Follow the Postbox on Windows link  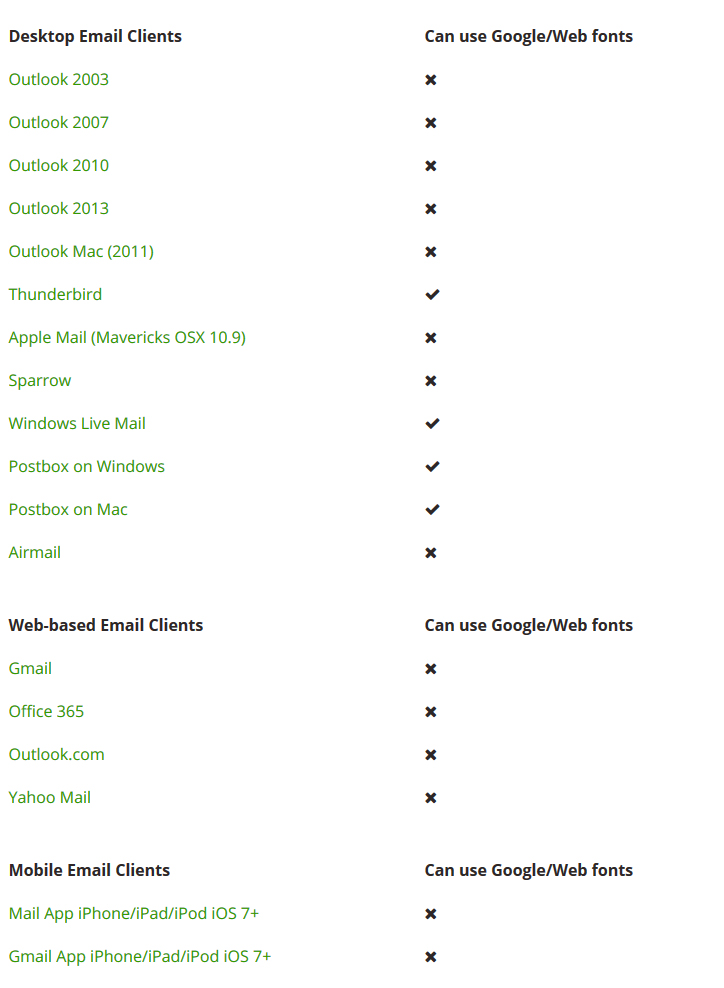tap(87, 467)
